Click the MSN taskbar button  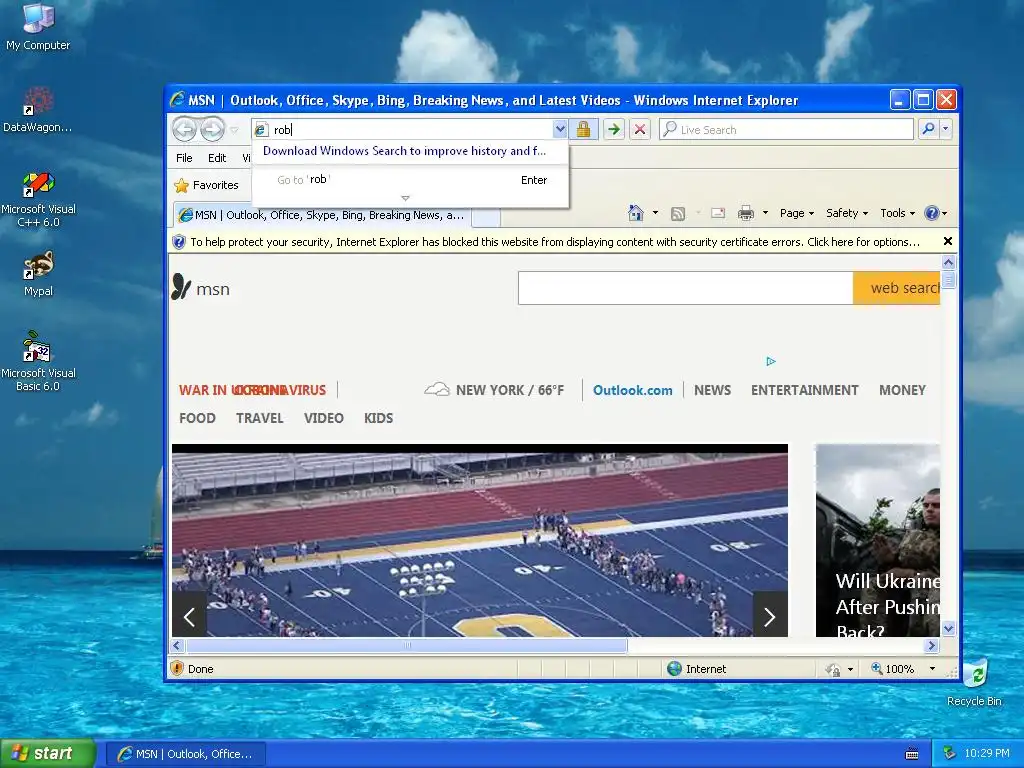(x=185, y=754)
